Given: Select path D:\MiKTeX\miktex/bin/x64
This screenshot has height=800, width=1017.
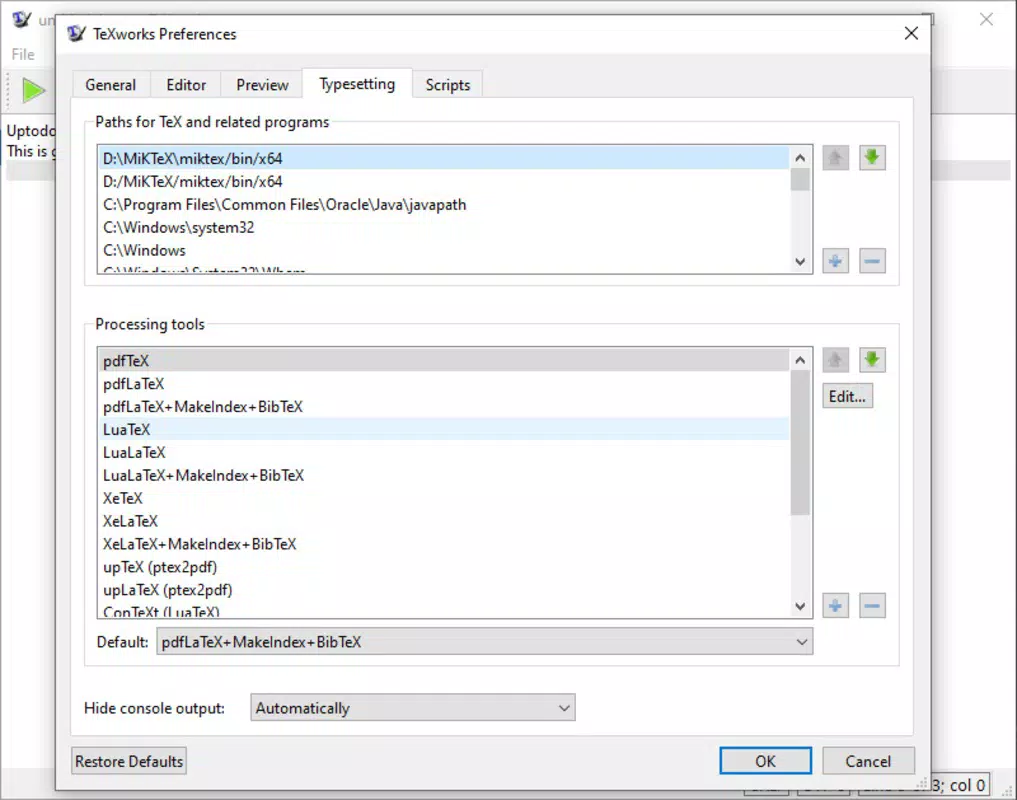Looking at the screenshot, I should (444, 158).
